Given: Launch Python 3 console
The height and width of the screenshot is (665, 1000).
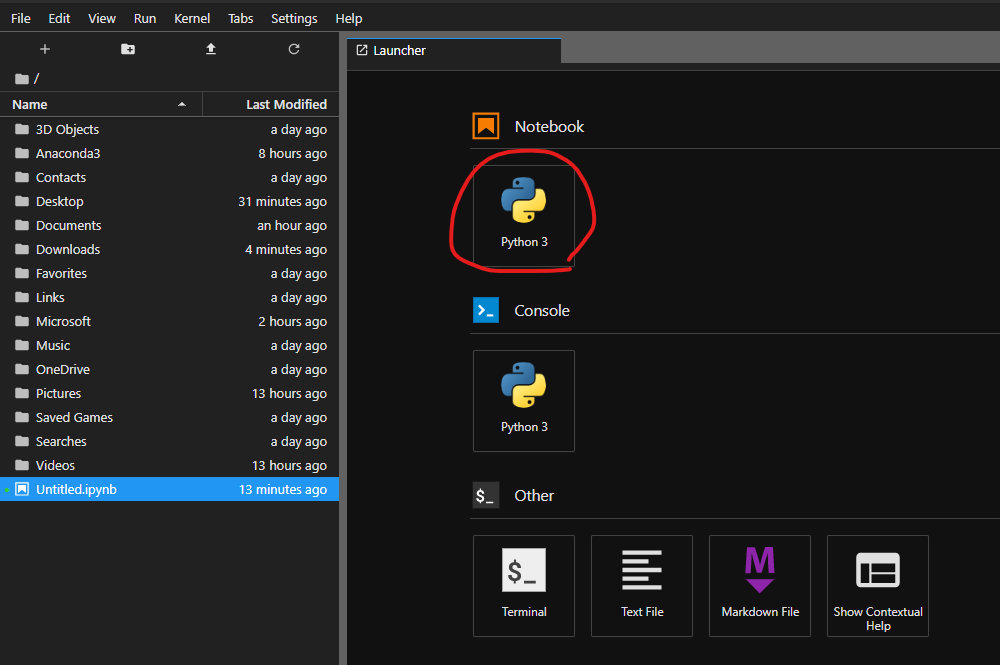Looking at the screenshot, I should 524,400.
